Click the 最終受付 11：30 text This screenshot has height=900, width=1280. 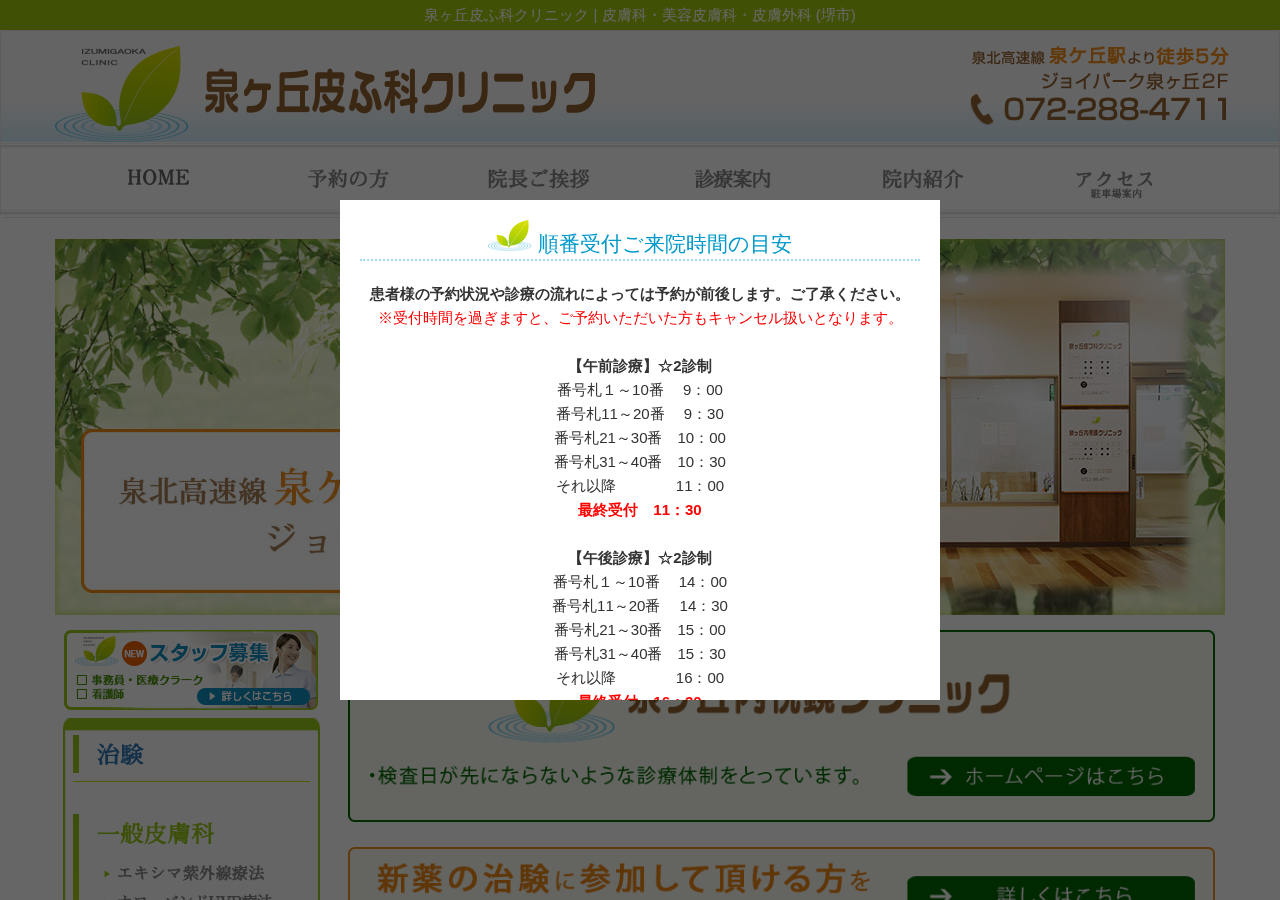click(640, 510)
